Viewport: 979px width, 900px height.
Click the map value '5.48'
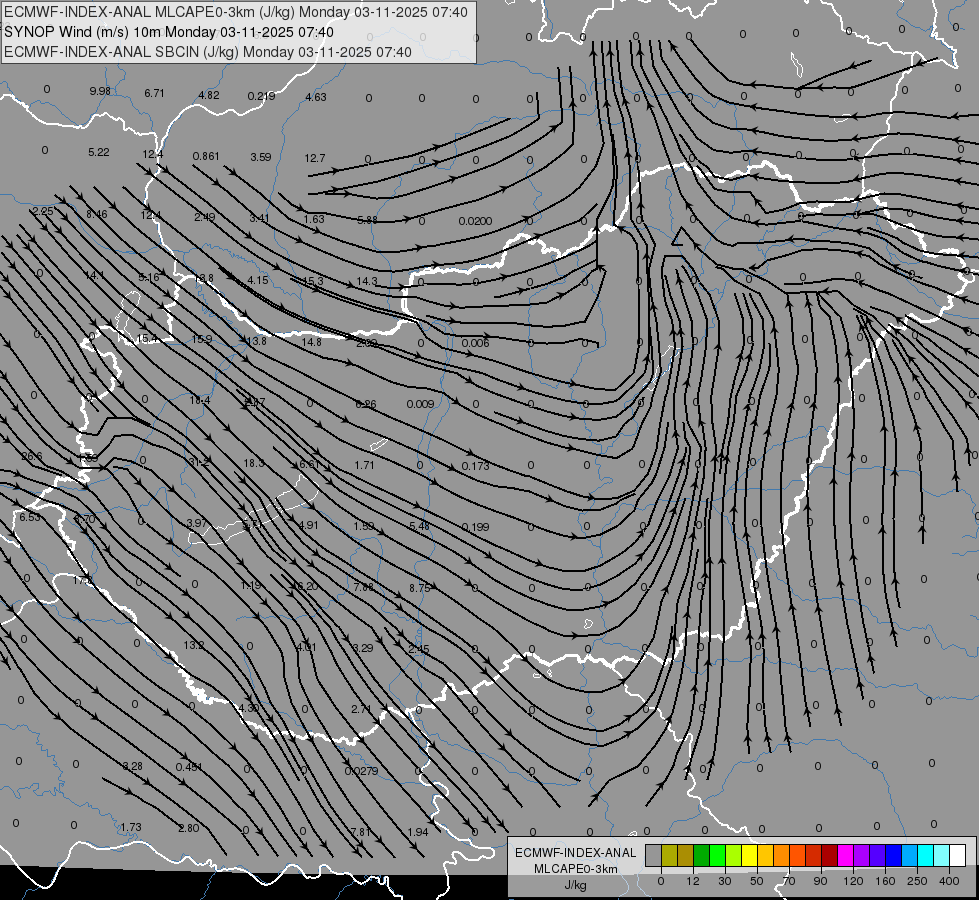point(419,527)
